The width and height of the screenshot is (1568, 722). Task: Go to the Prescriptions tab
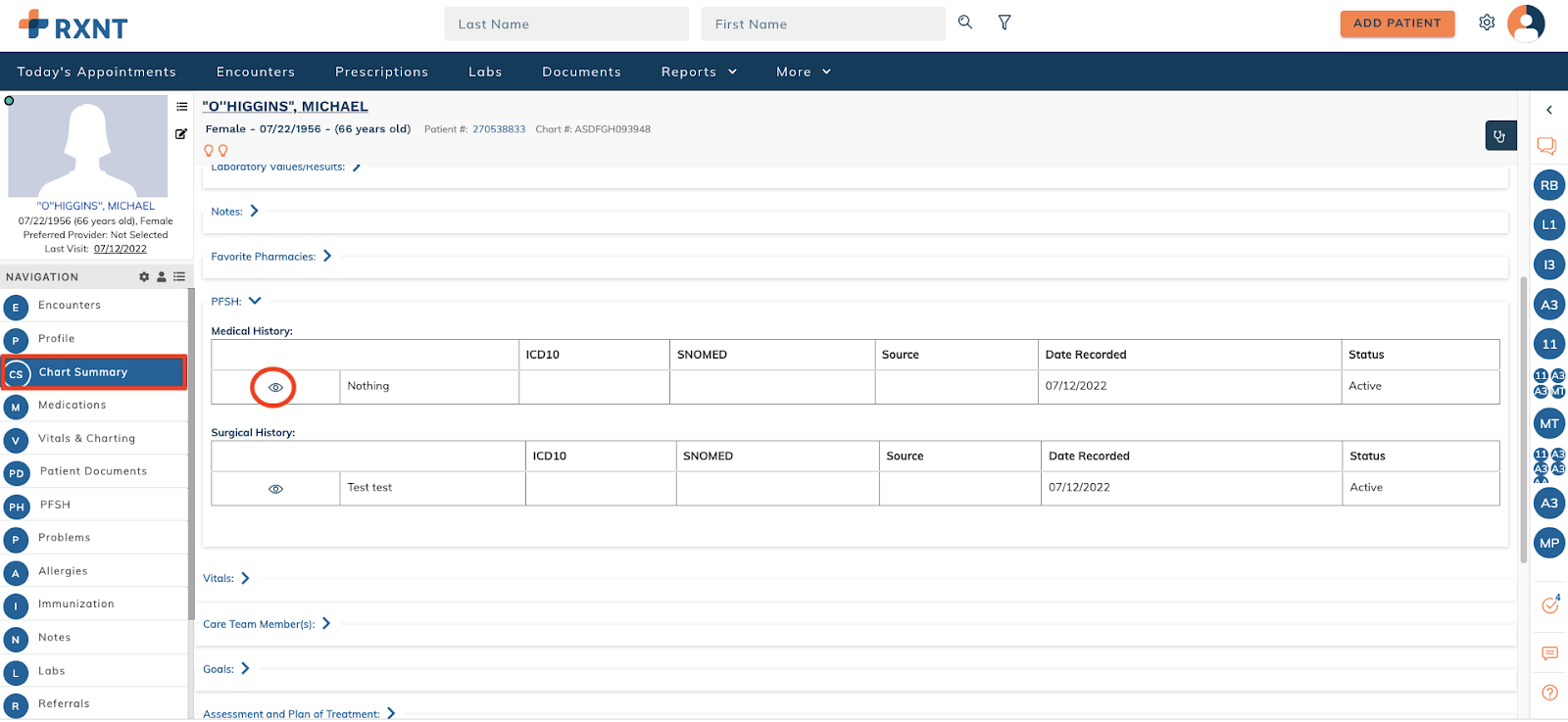[381, 72]
